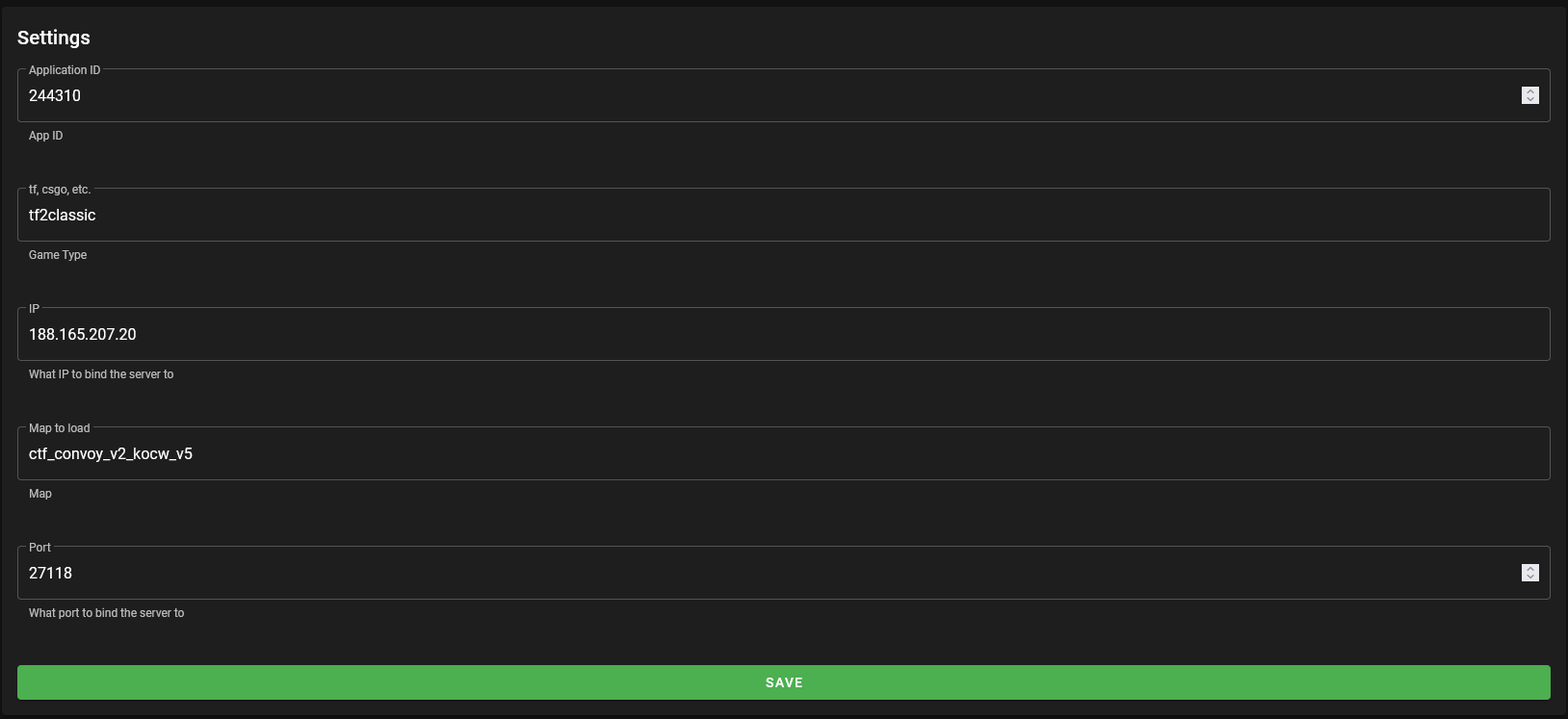This screenshot has width=1568, height=719.
Task: Click the "Game Type" helper text
Action: 58,255
